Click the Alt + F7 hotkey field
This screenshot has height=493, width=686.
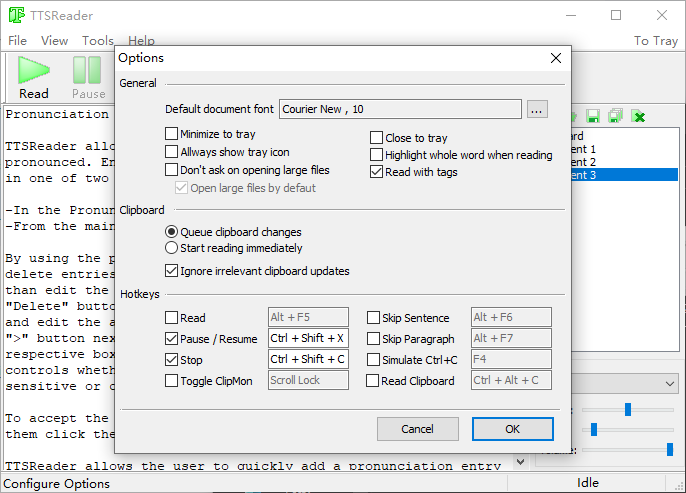511,338
